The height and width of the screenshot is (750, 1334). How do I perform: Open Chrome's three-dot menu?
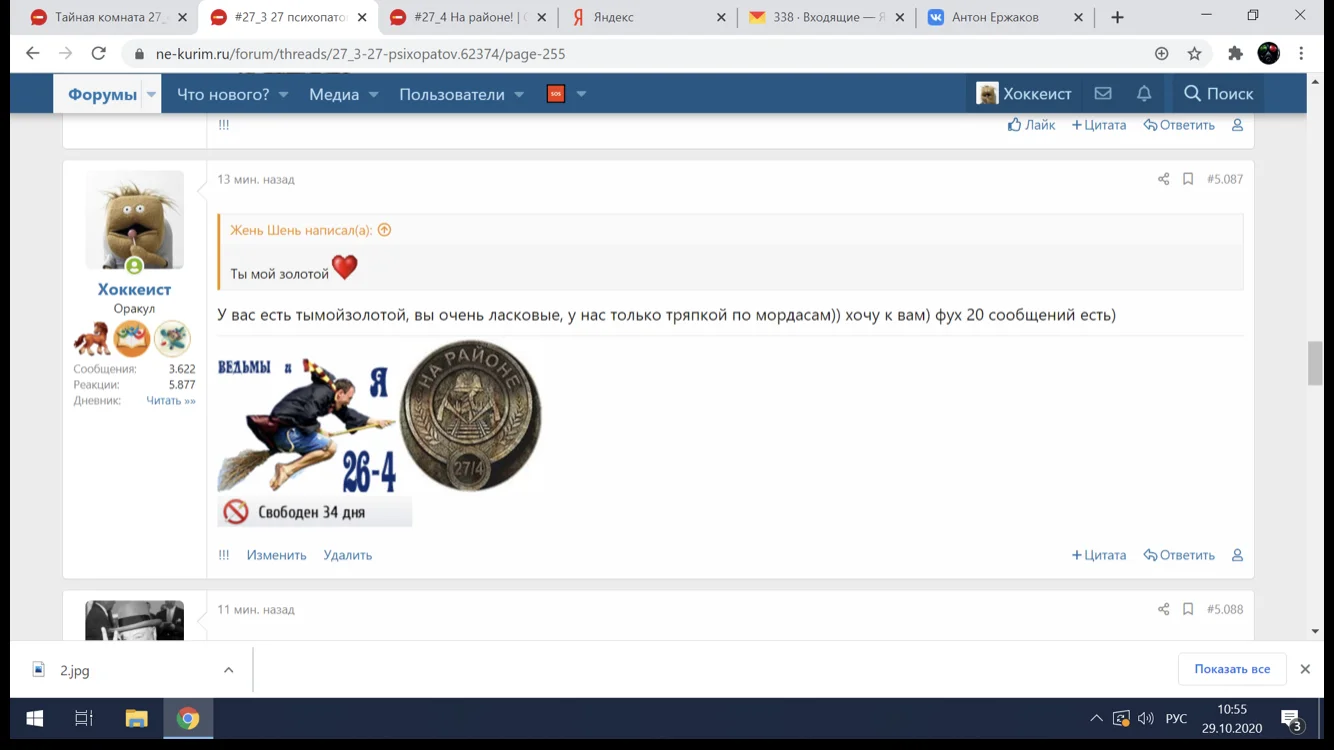1301,54
